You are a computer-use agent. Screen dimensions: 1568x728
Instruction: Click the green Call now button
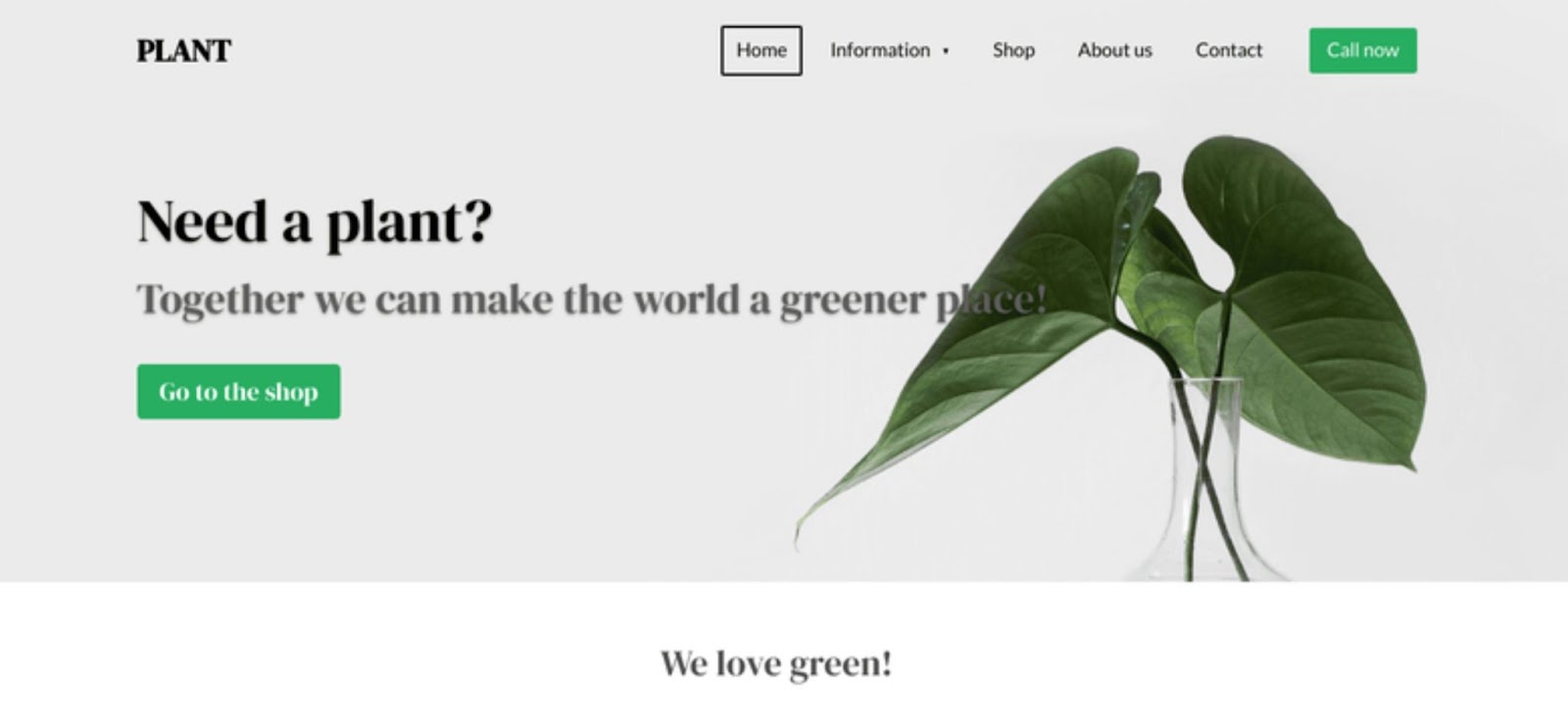(1363, 50)
